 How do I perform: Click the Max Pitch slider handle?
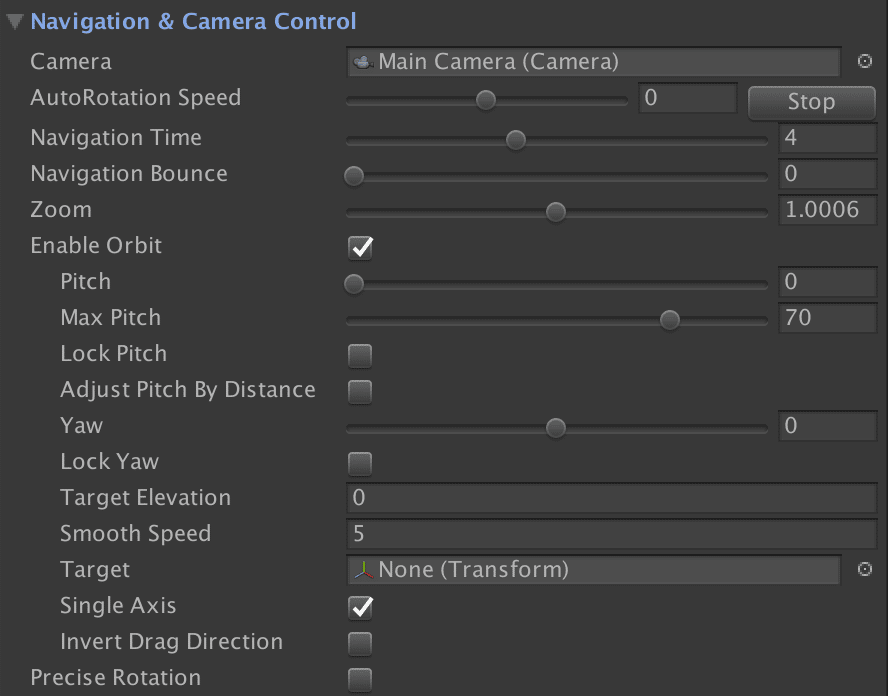click(670, 320)
